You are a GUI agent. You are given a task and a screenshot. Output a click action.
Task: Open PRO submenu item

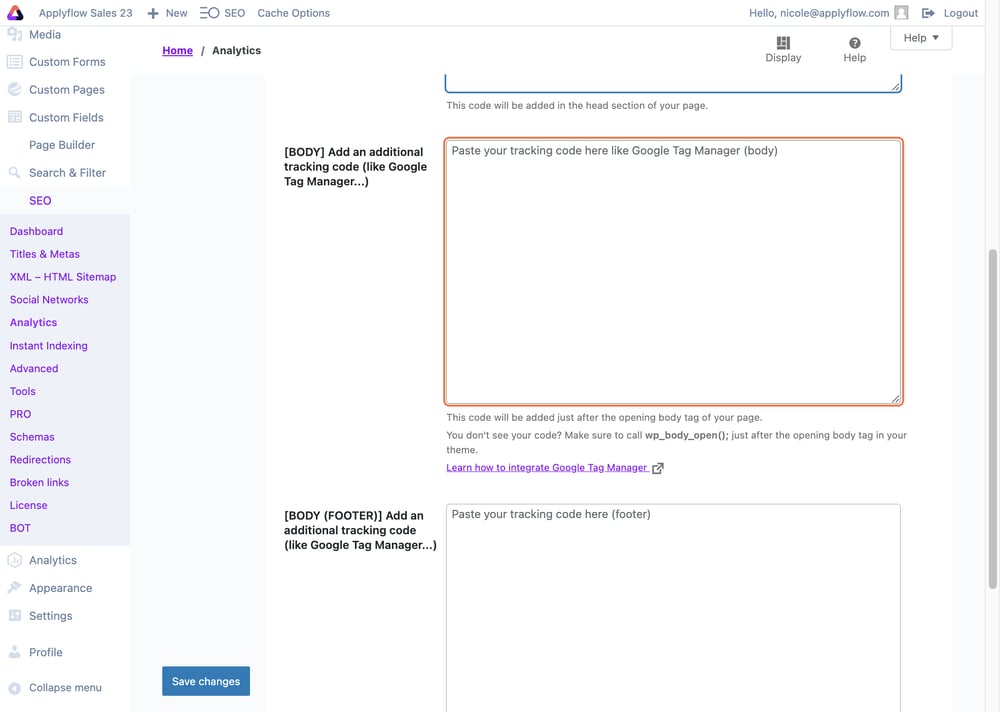pos(20,414)
